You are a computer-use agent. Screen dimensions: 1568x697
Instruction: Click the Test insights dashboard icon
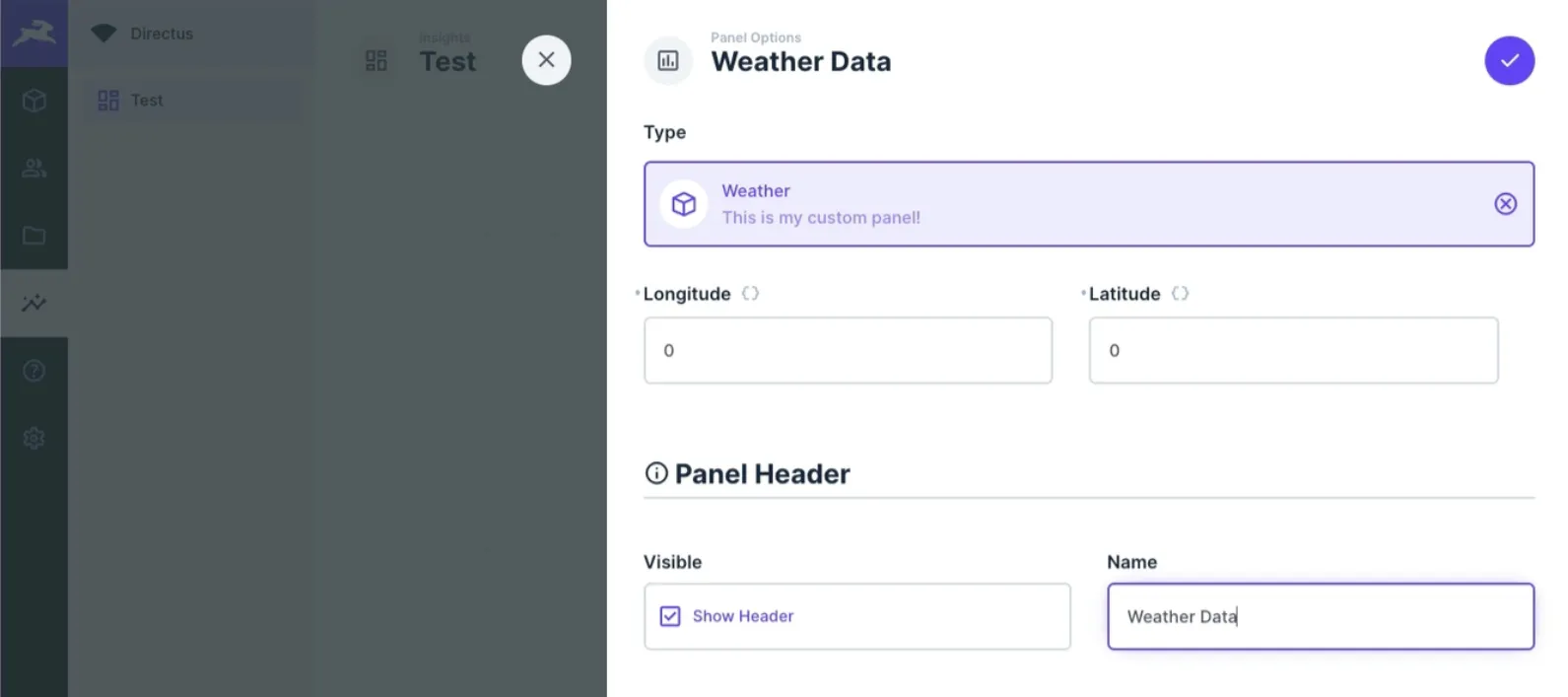tap(375, 60)
